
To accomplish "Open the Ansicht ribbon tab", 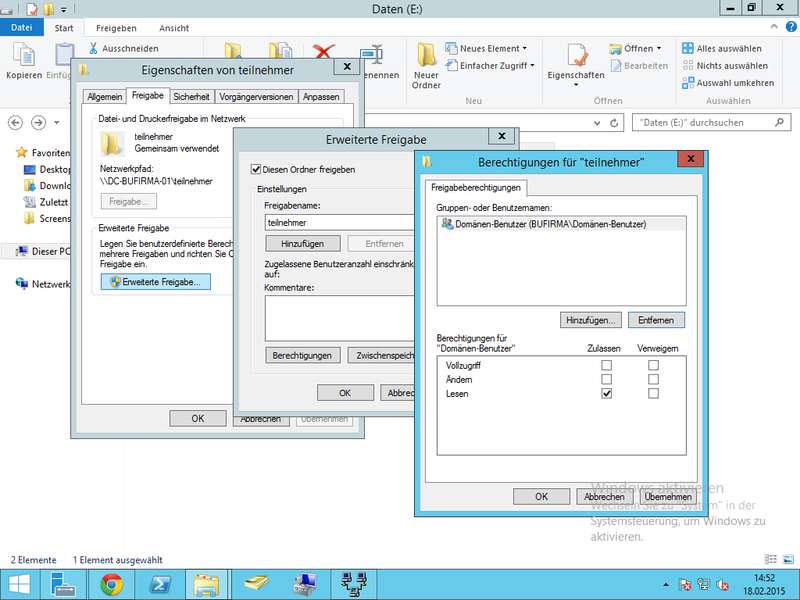I will tap(174, 28).
